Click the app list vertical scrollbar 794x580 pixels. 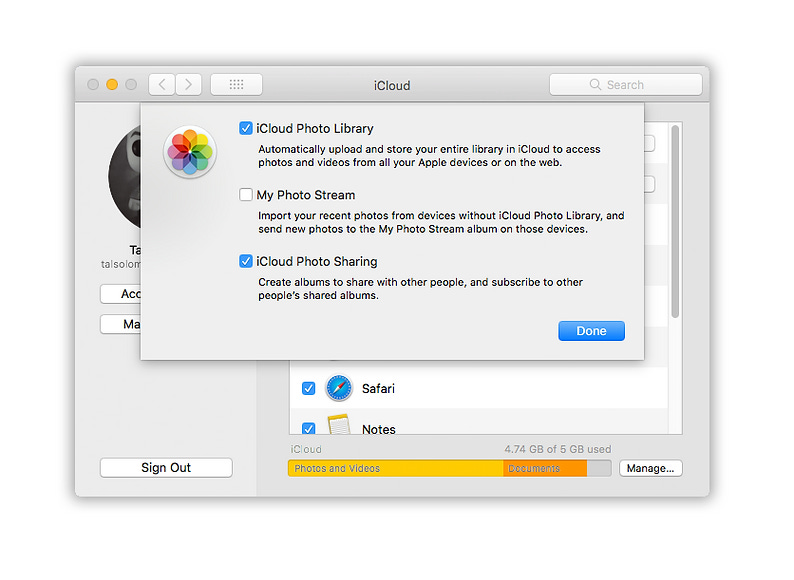(x=675, y=222)
